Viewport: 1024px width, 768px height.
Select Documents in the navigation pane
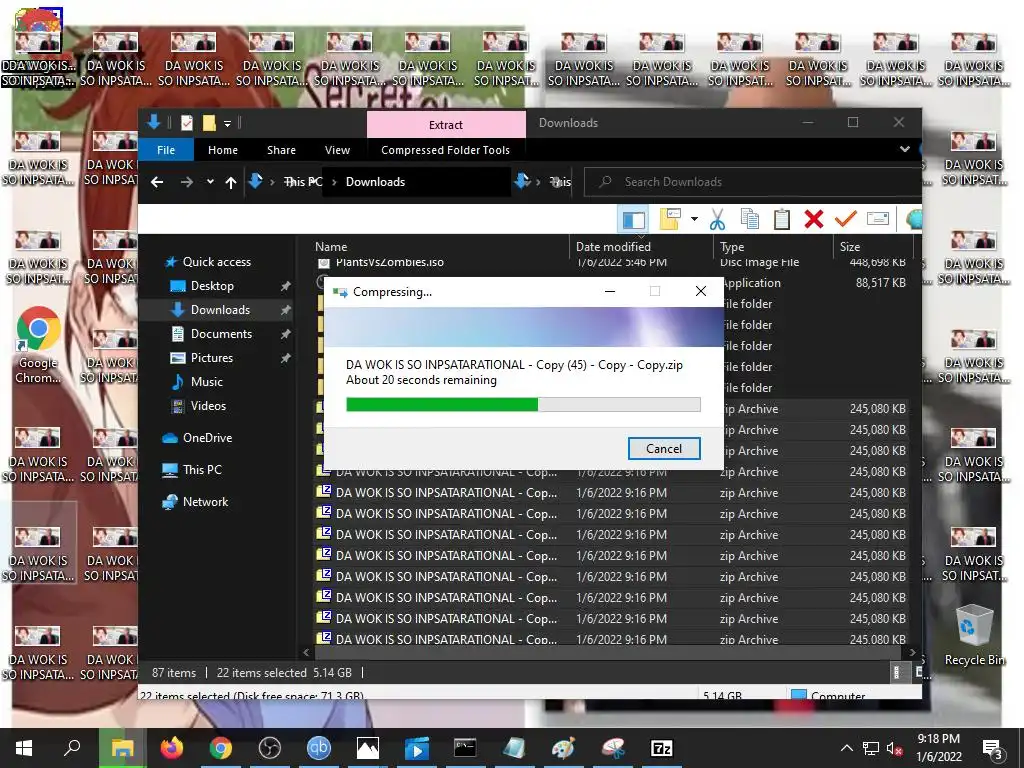click(221, 334)
